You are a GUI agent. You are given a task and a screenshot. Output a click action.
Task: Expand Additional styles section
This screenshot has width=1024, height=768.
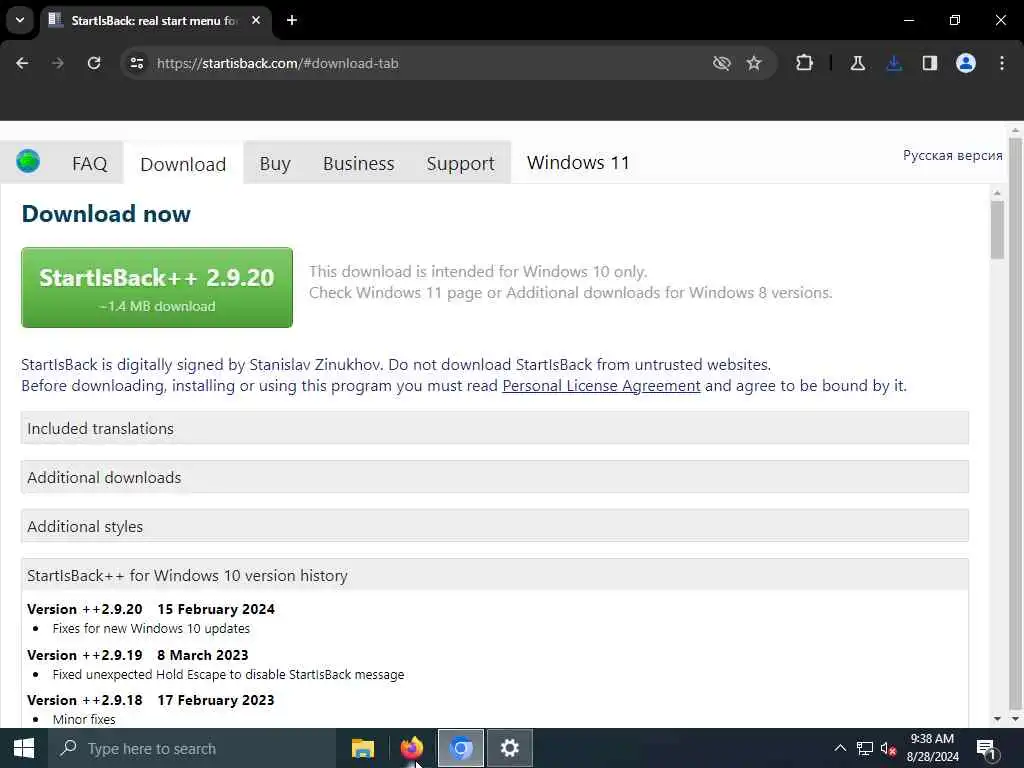click(495, 526)
